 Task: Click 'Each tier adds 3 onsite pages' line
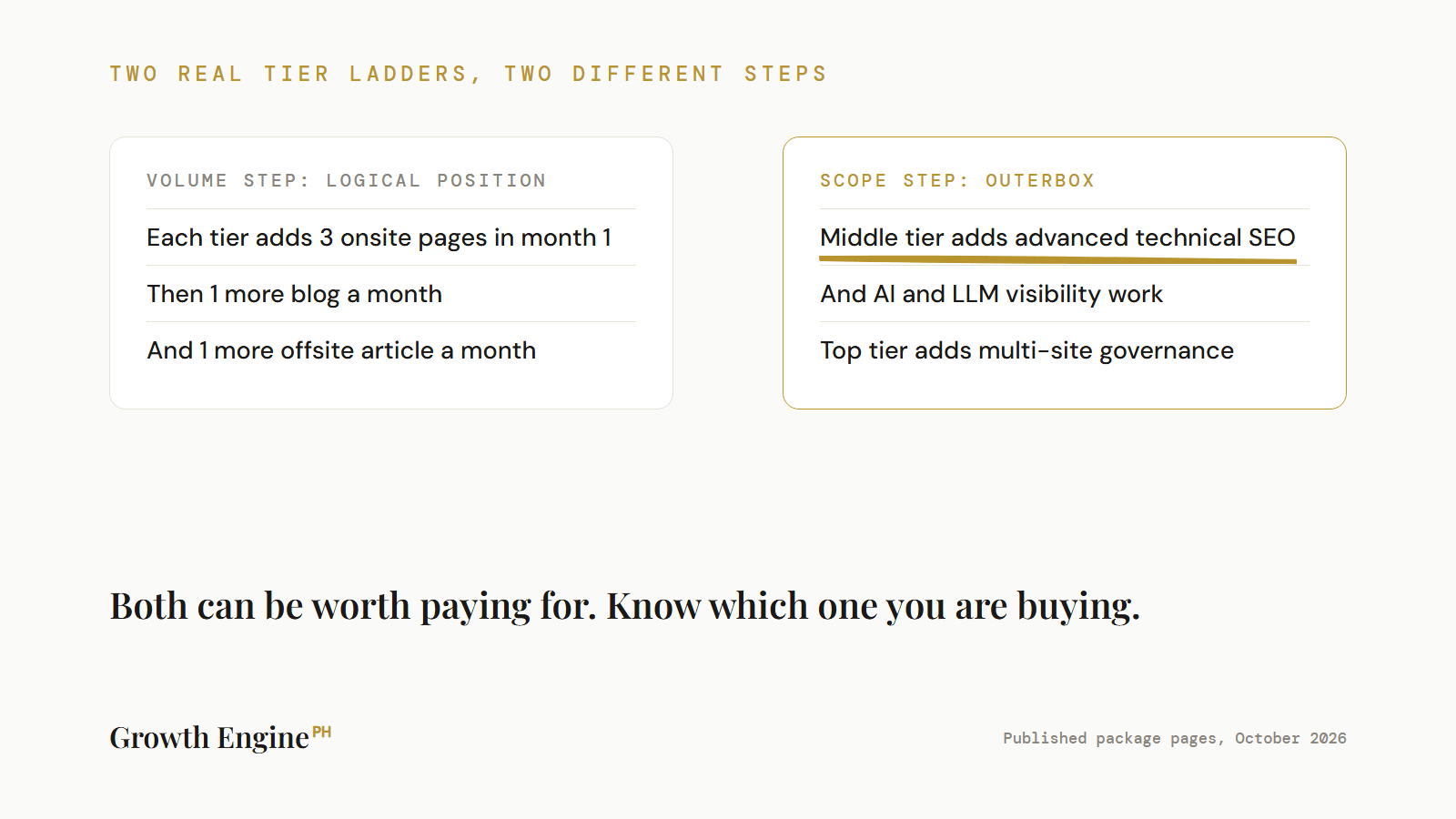pyautogui.click(x=379, y=238)
